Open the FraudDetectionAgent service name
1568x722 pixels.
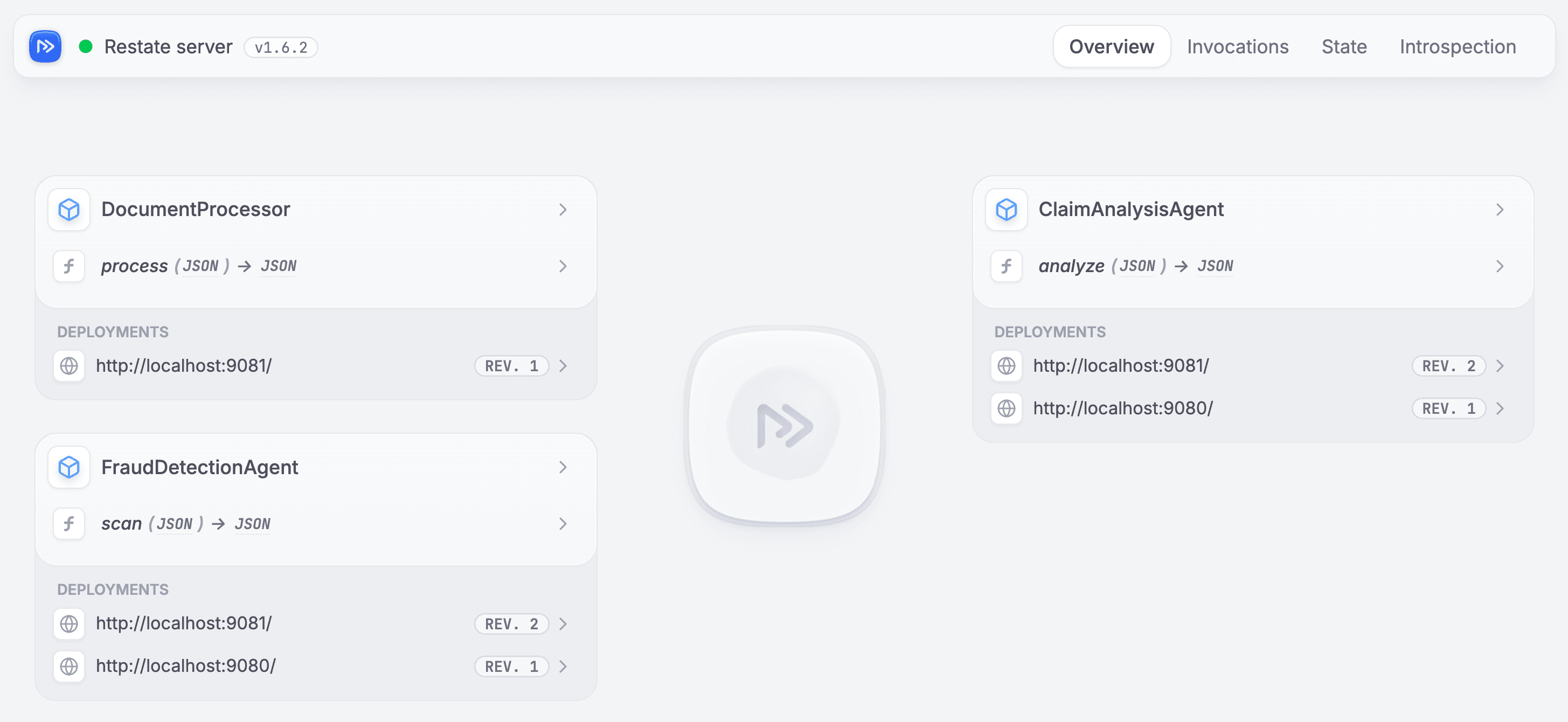200,467
